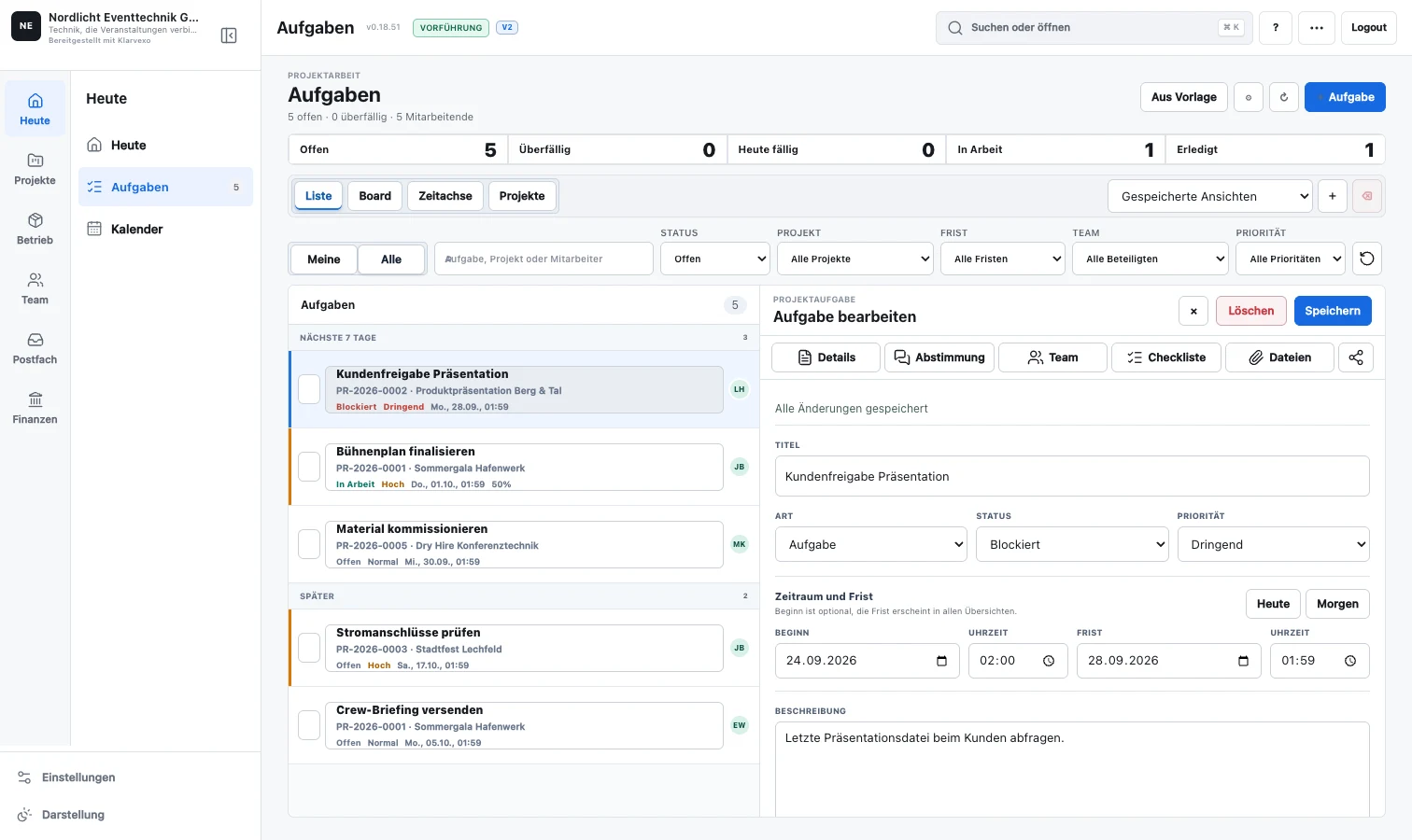This screenshot has width=1412, height=840.
Task: Click the refresh icon beside Aus Vorlage
Action: click(1284, 97)
